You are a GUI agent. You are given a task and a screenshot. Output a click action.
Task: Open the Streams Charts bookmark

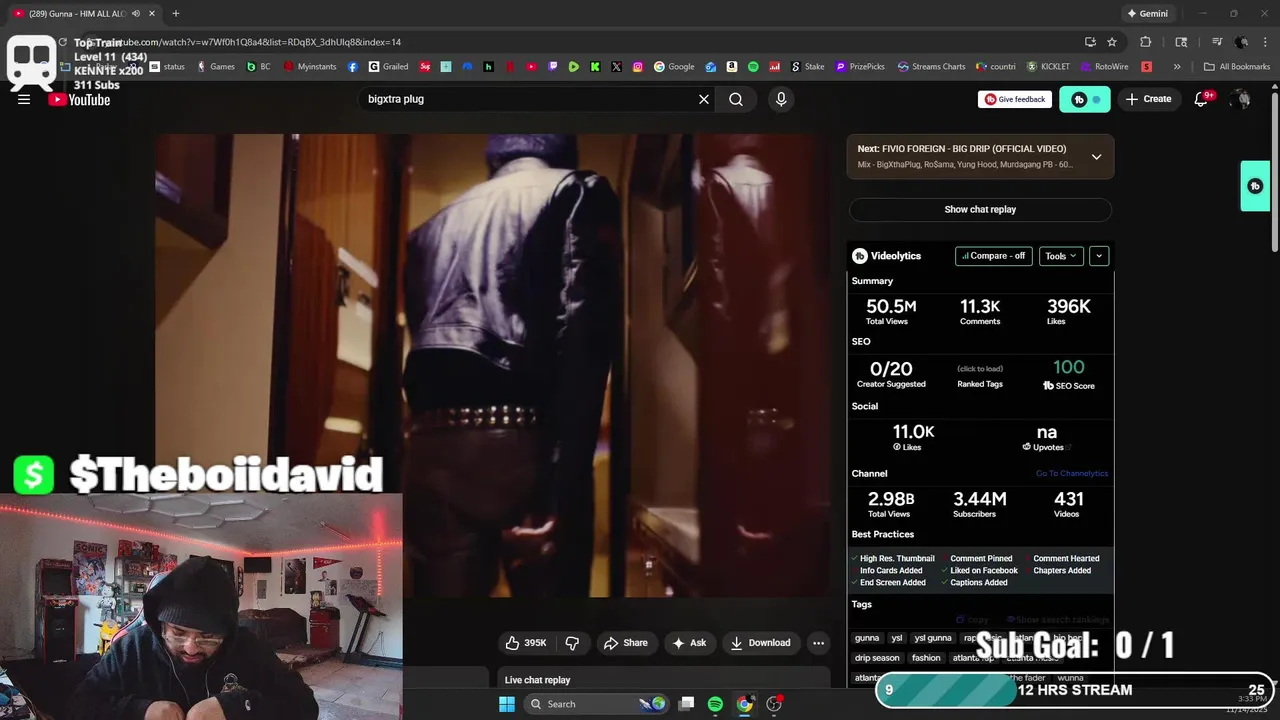(932, 67)
